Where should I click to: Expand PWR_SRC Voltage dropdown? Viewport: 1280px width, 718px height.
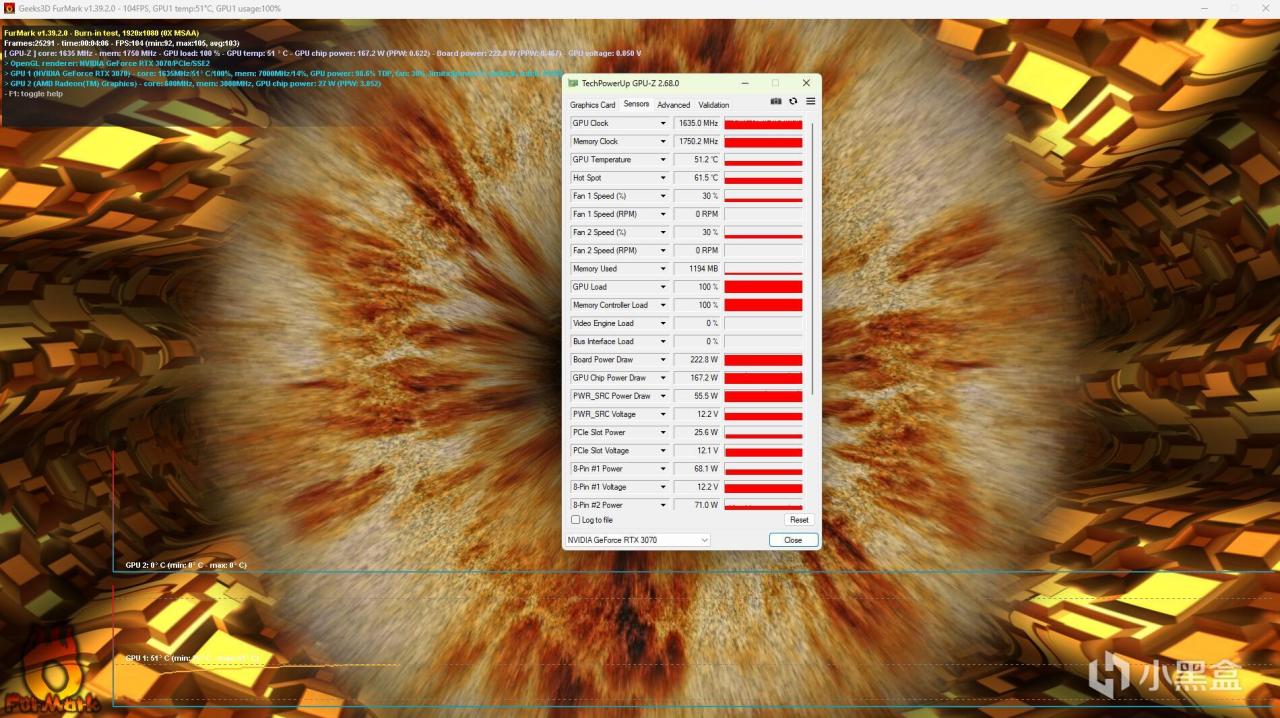coord(662,414)
